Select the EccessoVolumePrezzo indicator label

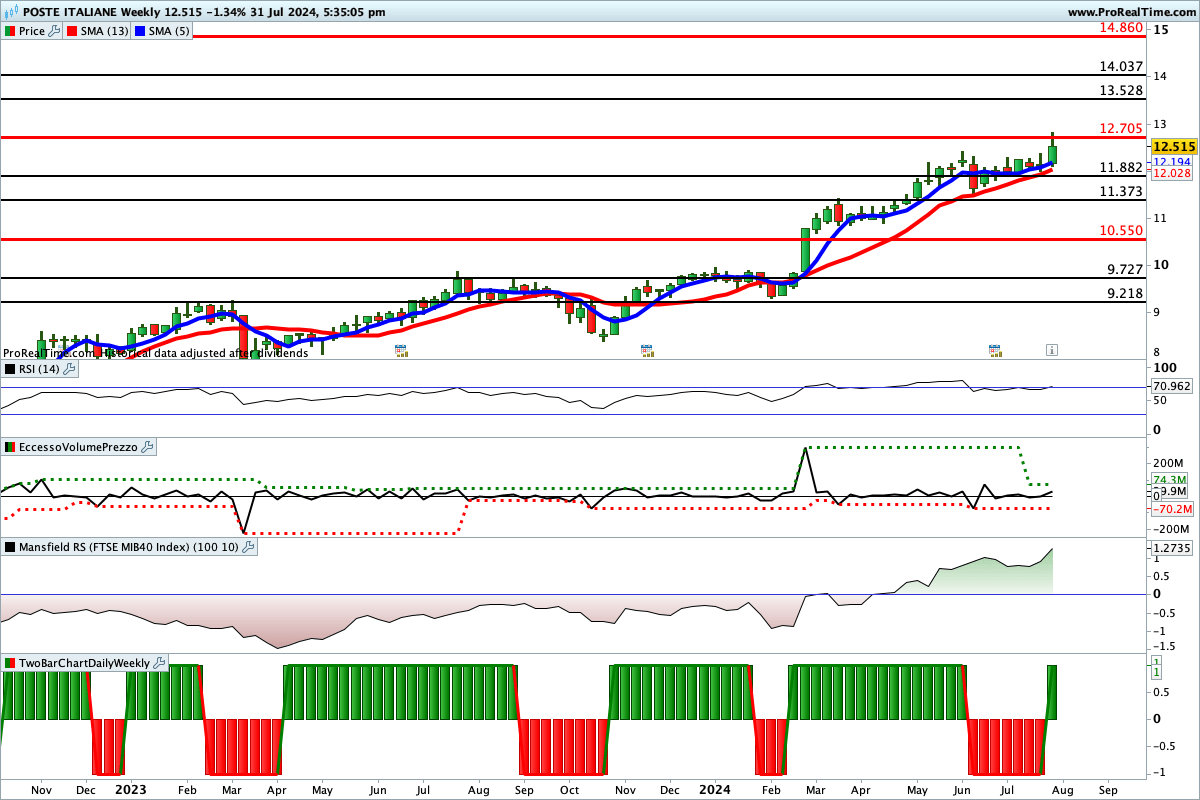point(78,447)
